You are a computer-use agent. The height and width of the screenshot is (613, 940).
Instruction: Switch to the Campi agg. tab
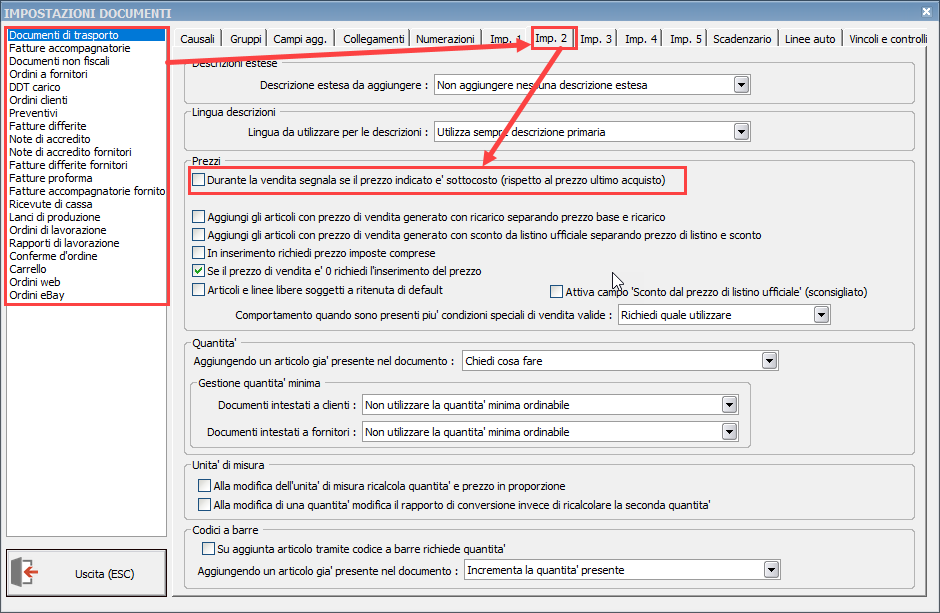pyautogui.click(x=300, y=39)
